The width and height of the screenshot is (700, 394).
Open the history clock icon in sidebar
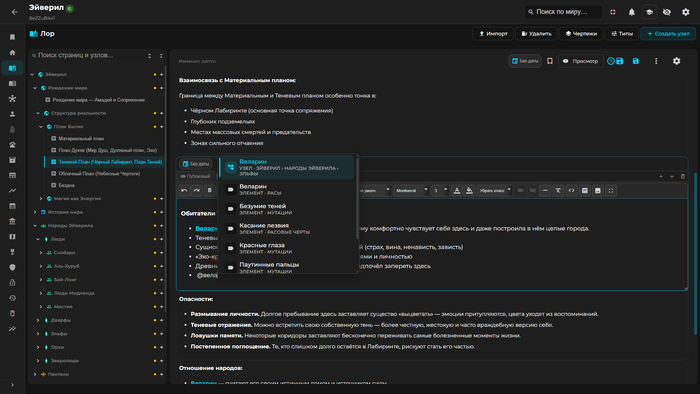[x=12, y=298]
